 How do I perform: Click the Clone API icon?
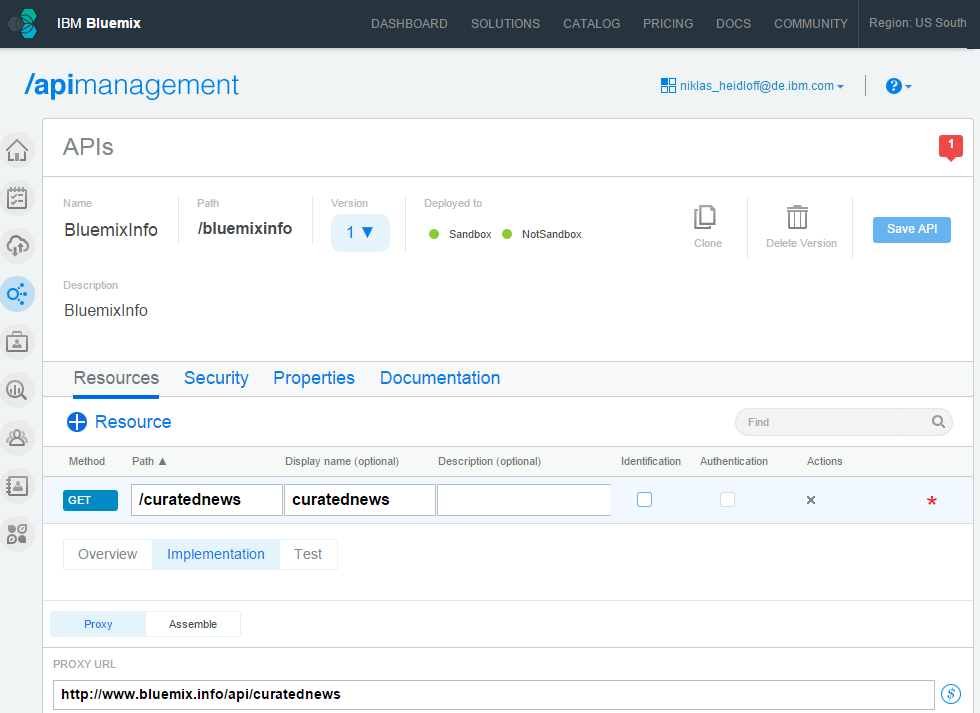705,217
